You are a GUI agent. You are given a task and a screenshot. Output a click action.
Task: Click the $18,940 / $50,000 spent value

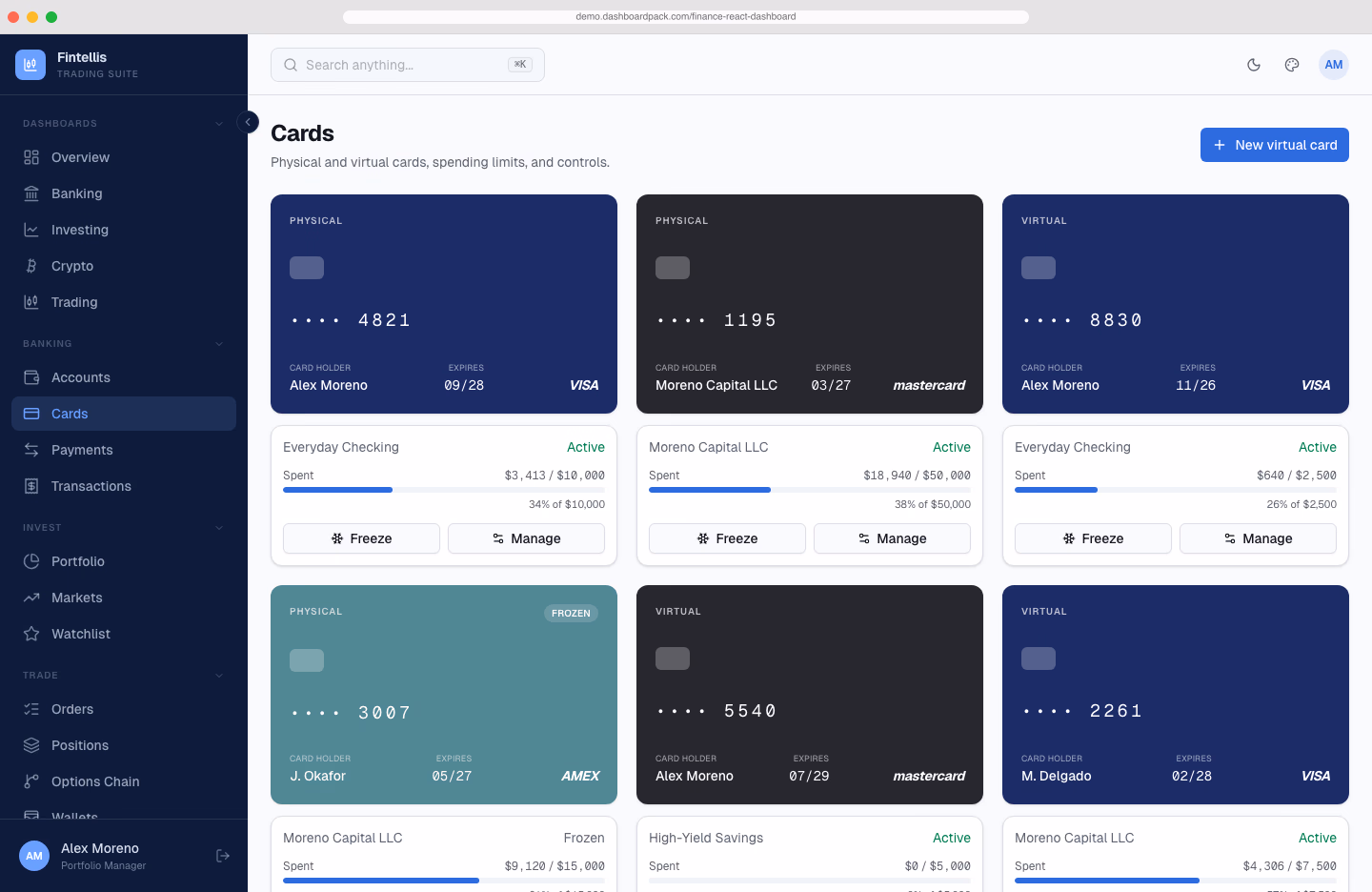point(917,476)
